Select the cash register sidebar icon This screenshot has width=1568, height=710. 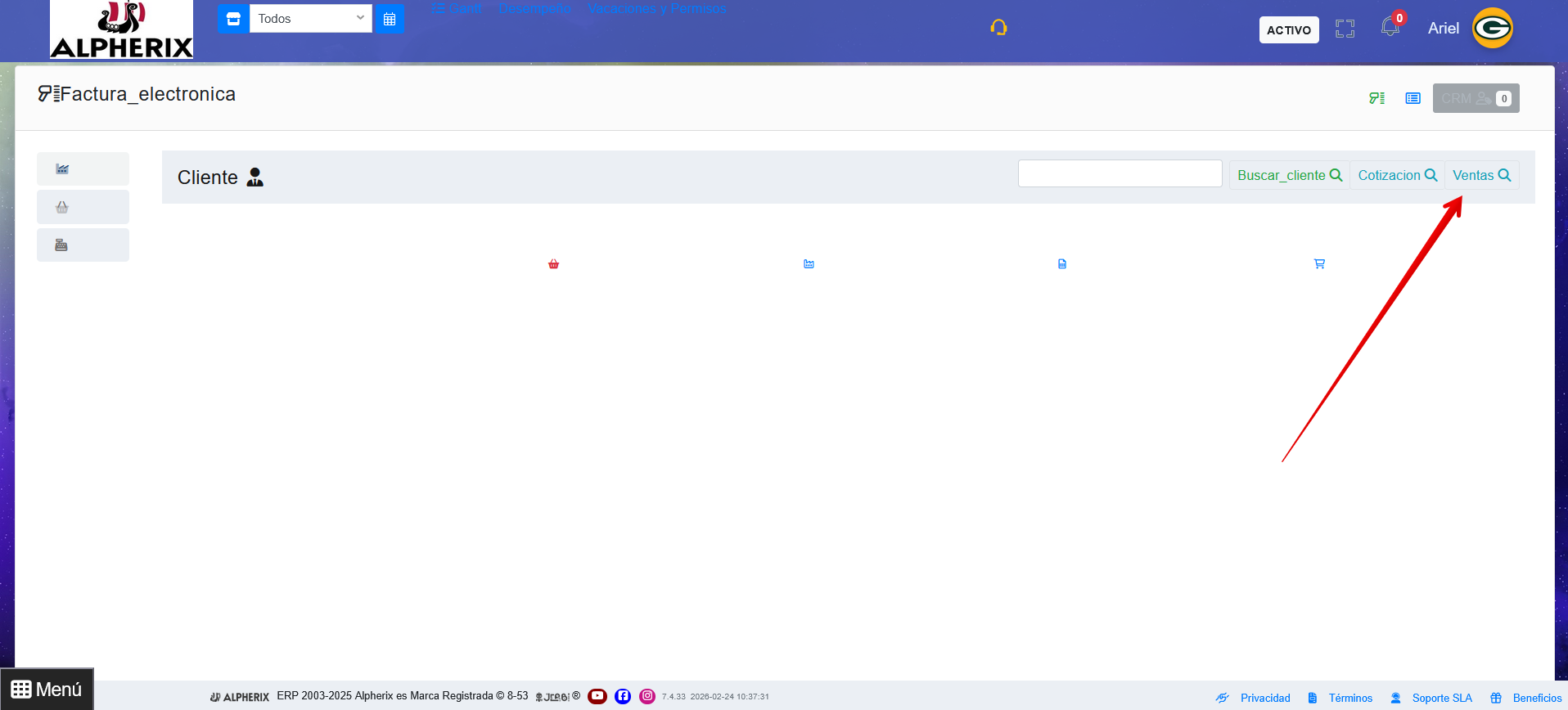[x=61, y=245]
